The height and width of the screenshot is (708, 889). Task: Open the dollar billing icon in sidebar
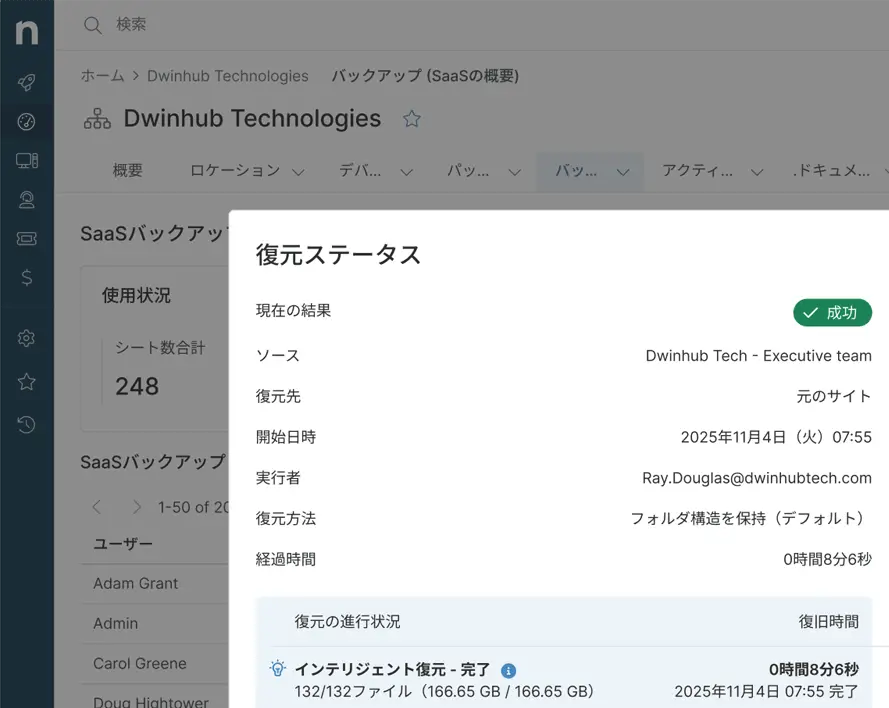tap(26, 277)
